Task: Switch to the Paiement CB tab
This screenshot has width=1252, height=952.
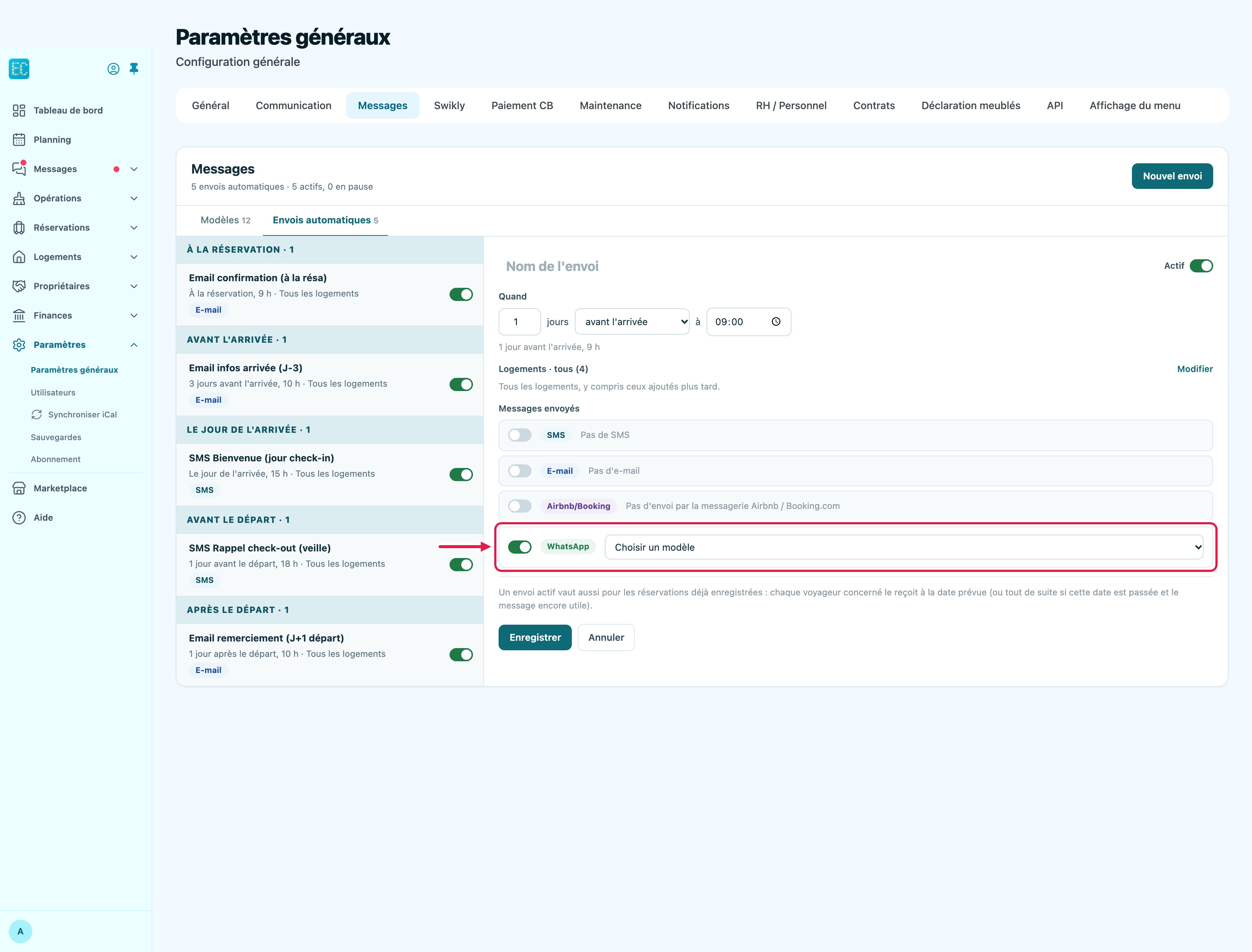Action: tap(522, 105)
